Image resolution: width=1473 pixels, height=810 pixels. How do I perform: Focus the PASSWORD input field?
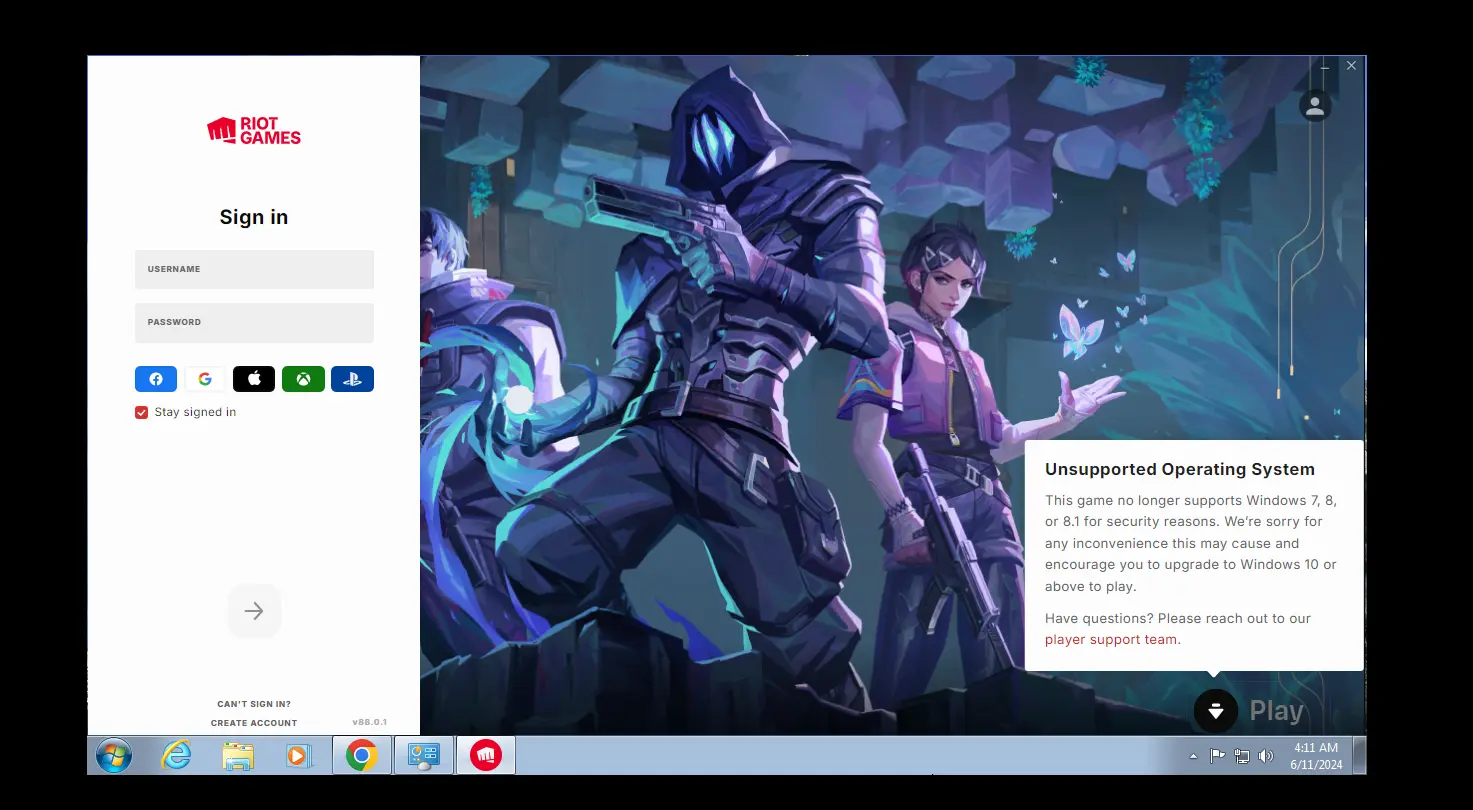[x=254, y=322]
